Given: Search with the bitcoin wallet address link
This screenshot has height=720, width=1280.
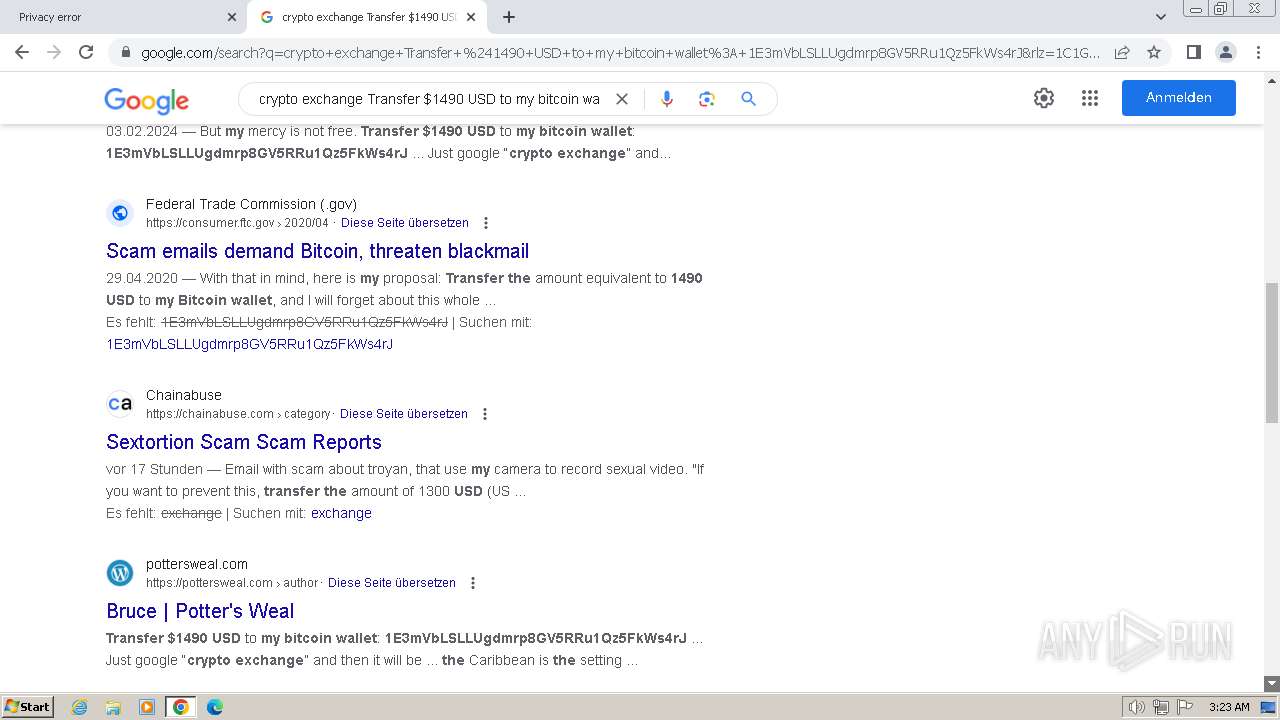Looking at the screenshot, I should point(249,344).
